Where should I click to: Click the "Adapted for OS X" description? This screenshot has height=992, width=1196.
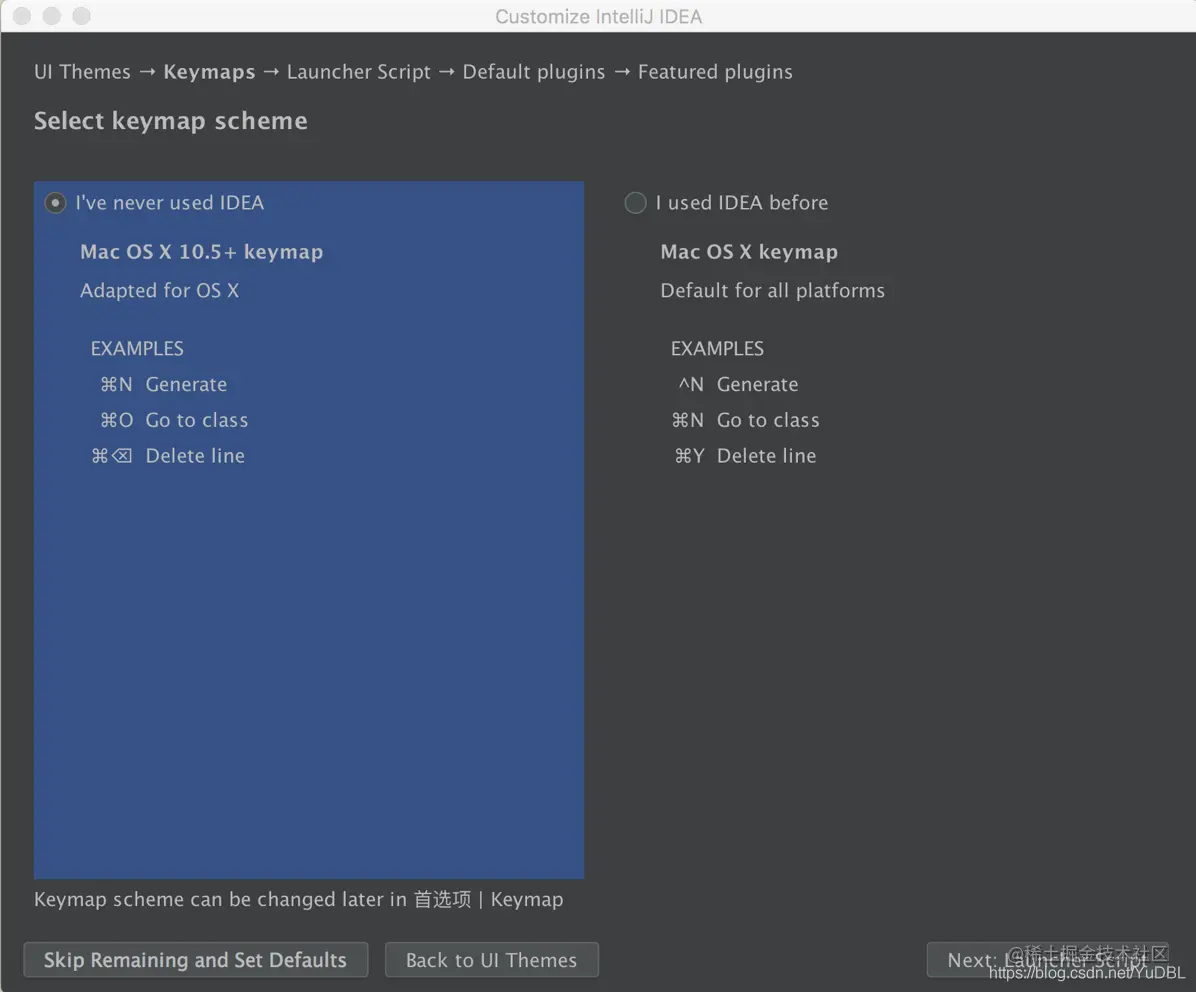pos(159,291)
